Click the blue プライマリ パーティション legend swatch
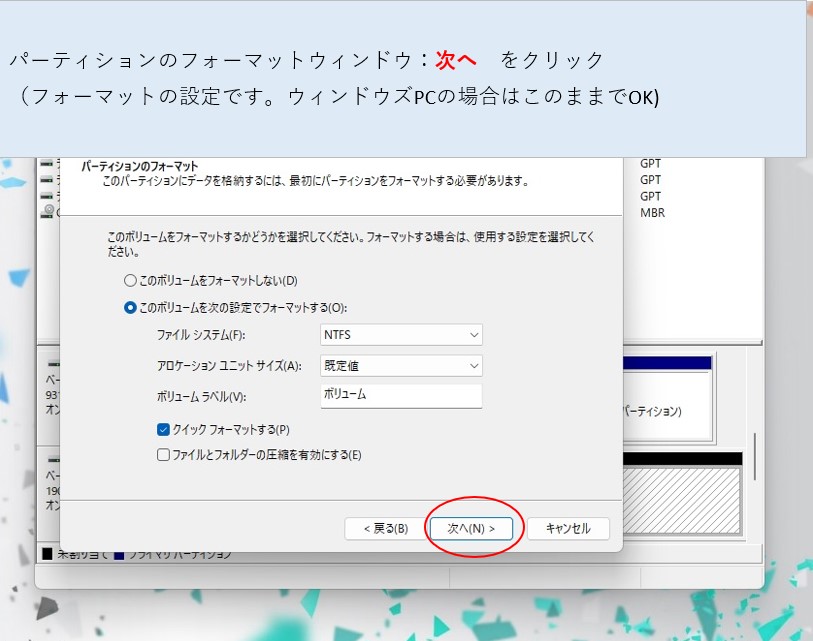Image resolution: width=813 pixels, height=641 pixels. [119, 554]
